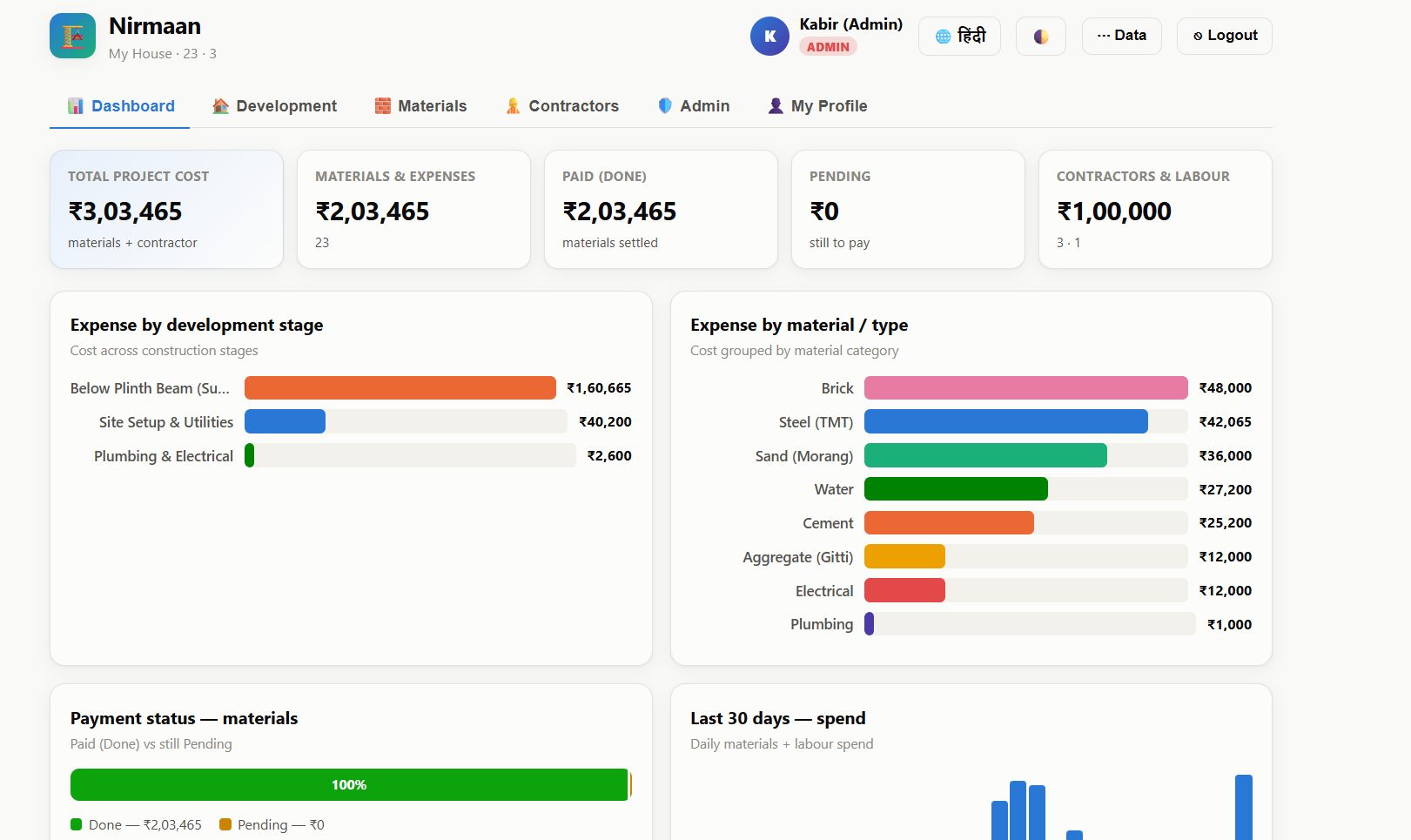The width and height of the screenshot is (1411, 840).
Task: Click the dark green Water bar
Action: coord(956,489)
